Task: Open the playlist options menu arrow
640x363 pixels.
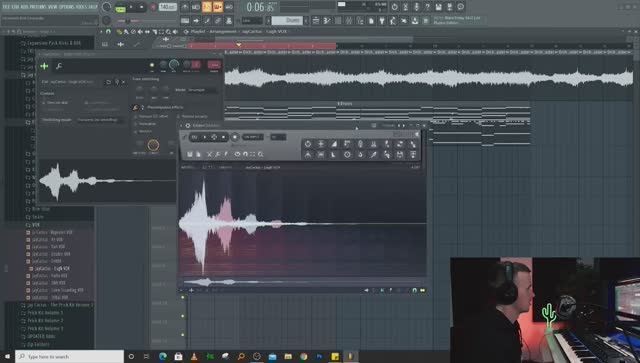Action: 101,31
